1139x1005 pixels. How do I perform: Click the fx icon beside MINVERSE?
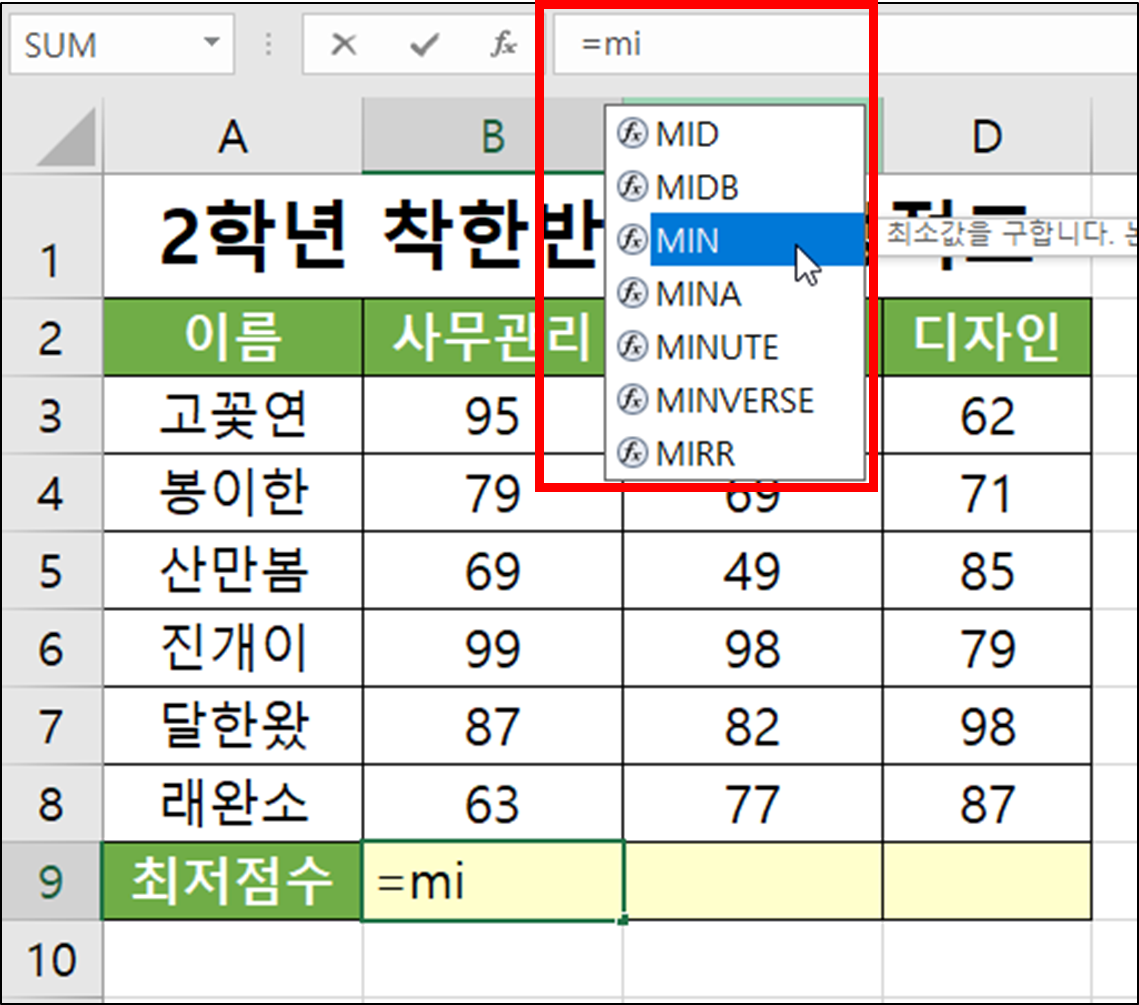[632, 401]
